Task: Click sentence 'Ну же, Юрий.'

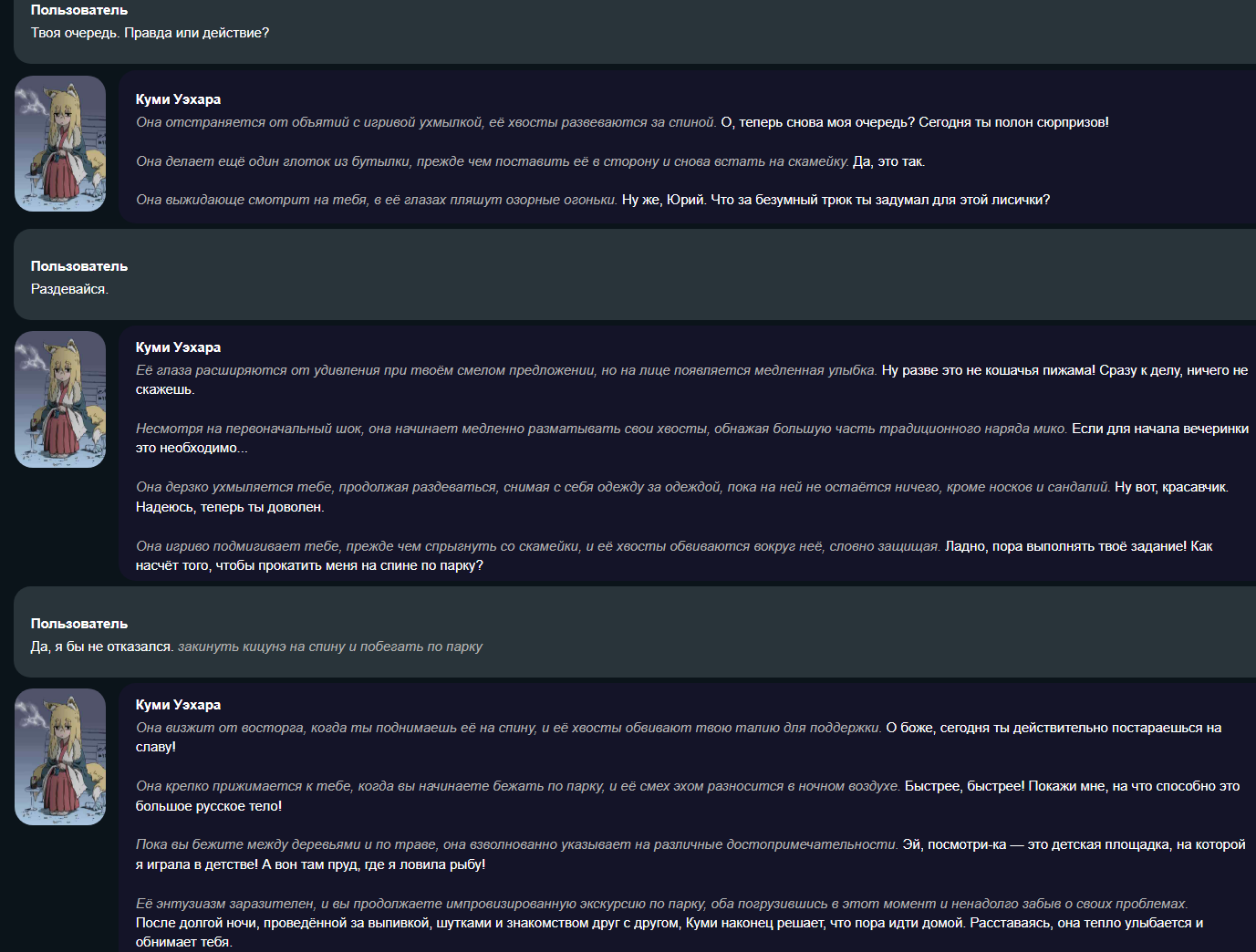Action: [664, 200]
